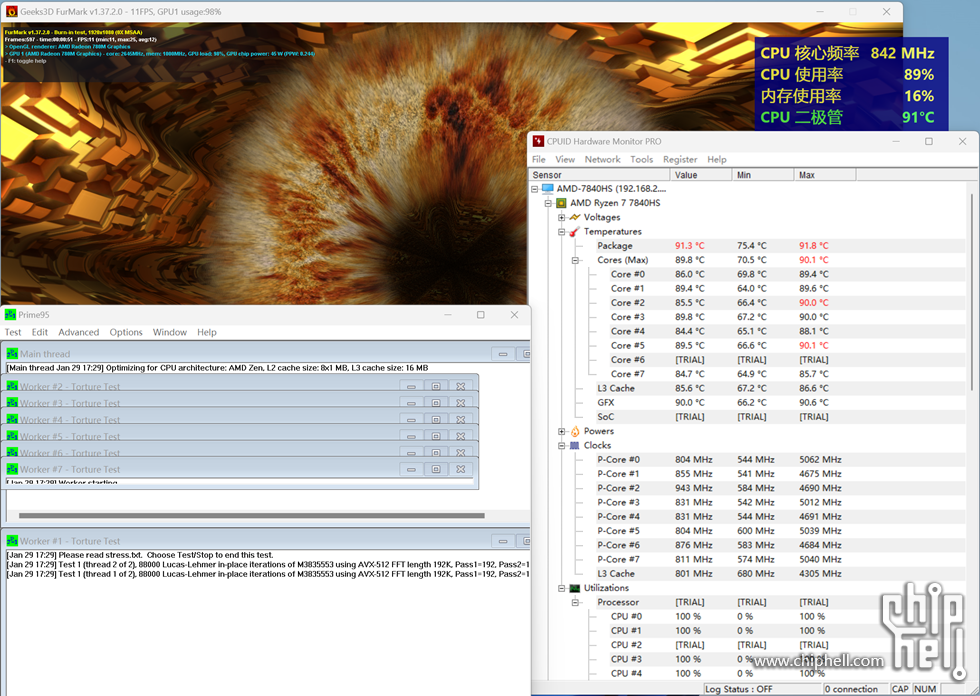Open the Register menu in Hardware Monitor
This screenshot has width=980, height=696.
[680, 159]
